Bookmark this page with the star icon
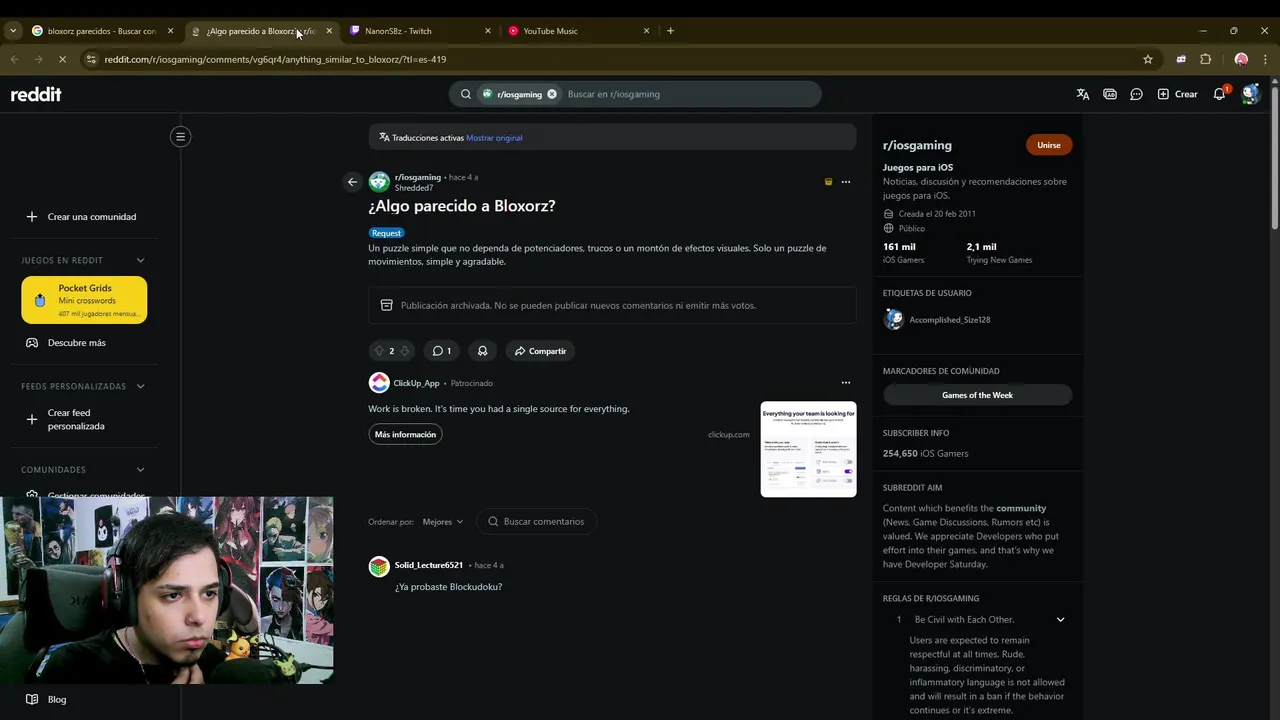 [1148, 59]
